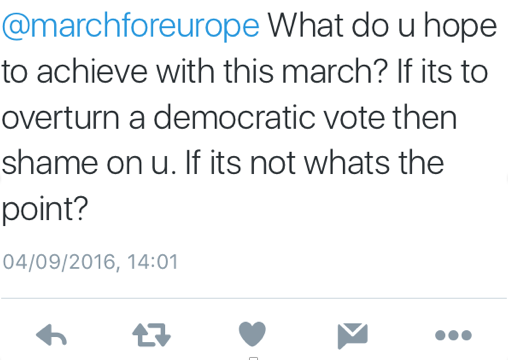Open the three-dot more options menu

click(x=453, y=335)
